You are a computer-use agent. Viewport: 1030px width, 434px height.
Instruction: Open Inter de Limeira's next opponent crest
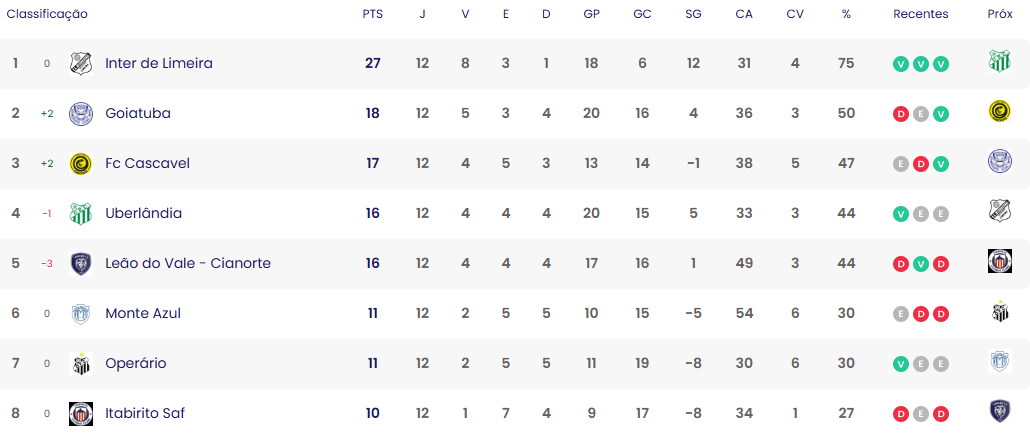click(x=1000, y=61)
